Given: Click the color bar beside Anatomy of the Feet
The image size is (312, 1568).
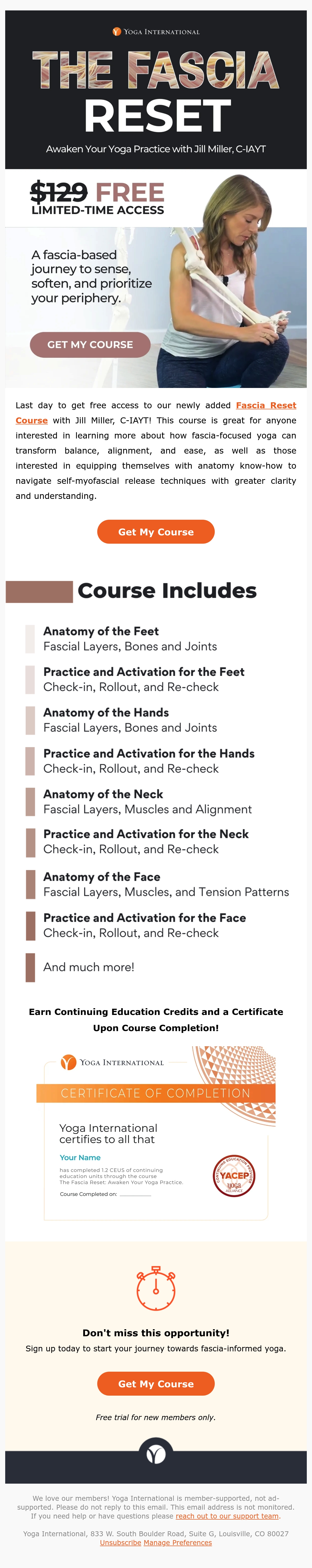Looking at the screenshot, I should [x=30, y=638].
